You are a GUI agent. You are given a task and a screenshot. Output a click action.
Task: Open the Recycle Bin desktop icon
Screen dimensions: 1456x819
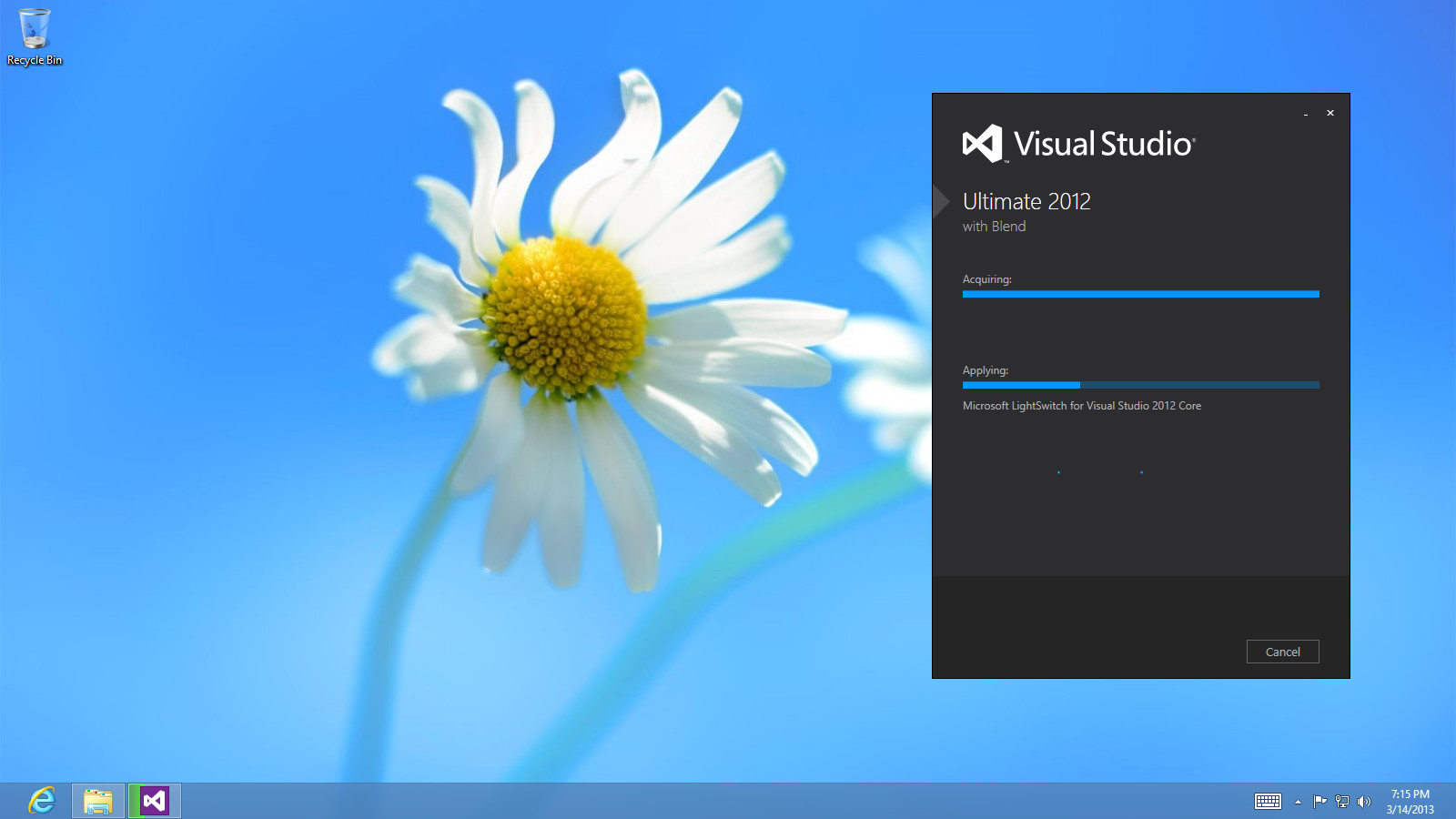[x=35, y=36]
